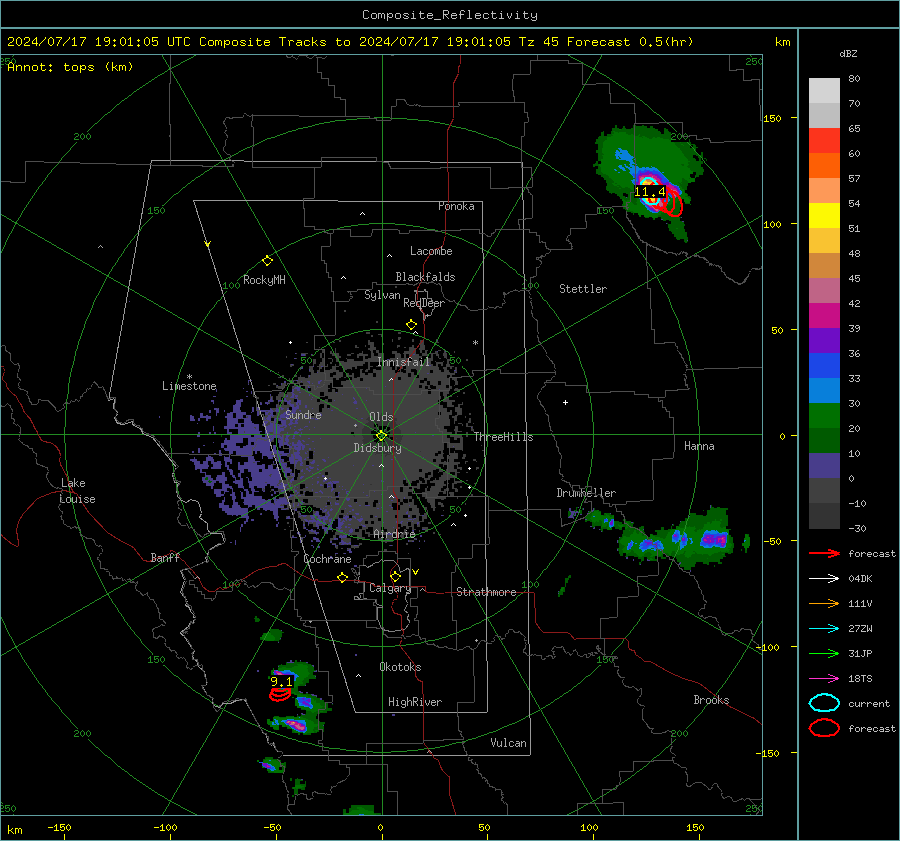This screenshot has height=841, width=900.
Task: Pick the orange swatch between 60 and 57 dBZ
Action: pos(824,166)
